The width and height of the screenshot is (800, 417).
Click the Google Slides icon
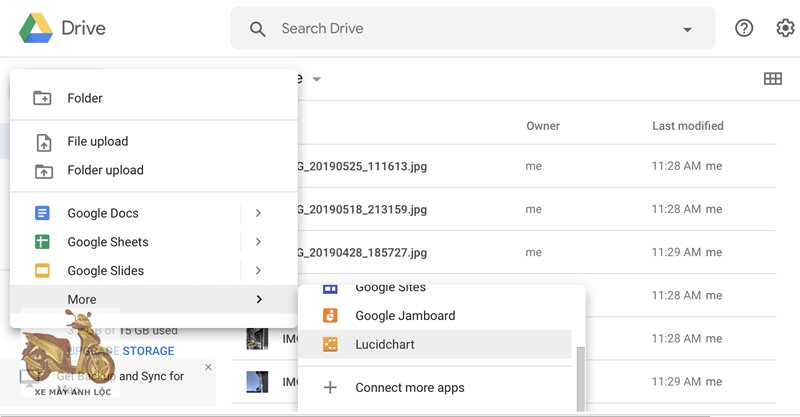point(42,270)
